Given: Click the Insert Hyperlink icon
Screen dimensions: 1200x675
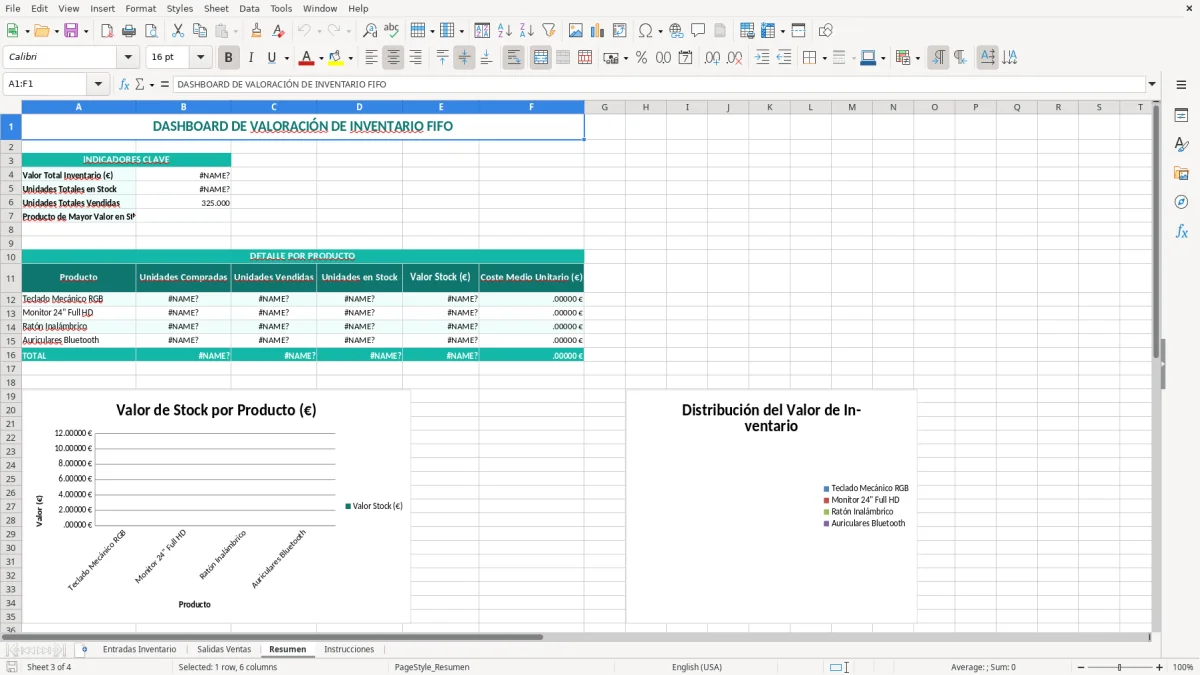Looking at the screenshot, I should click(x=677, y=31).
